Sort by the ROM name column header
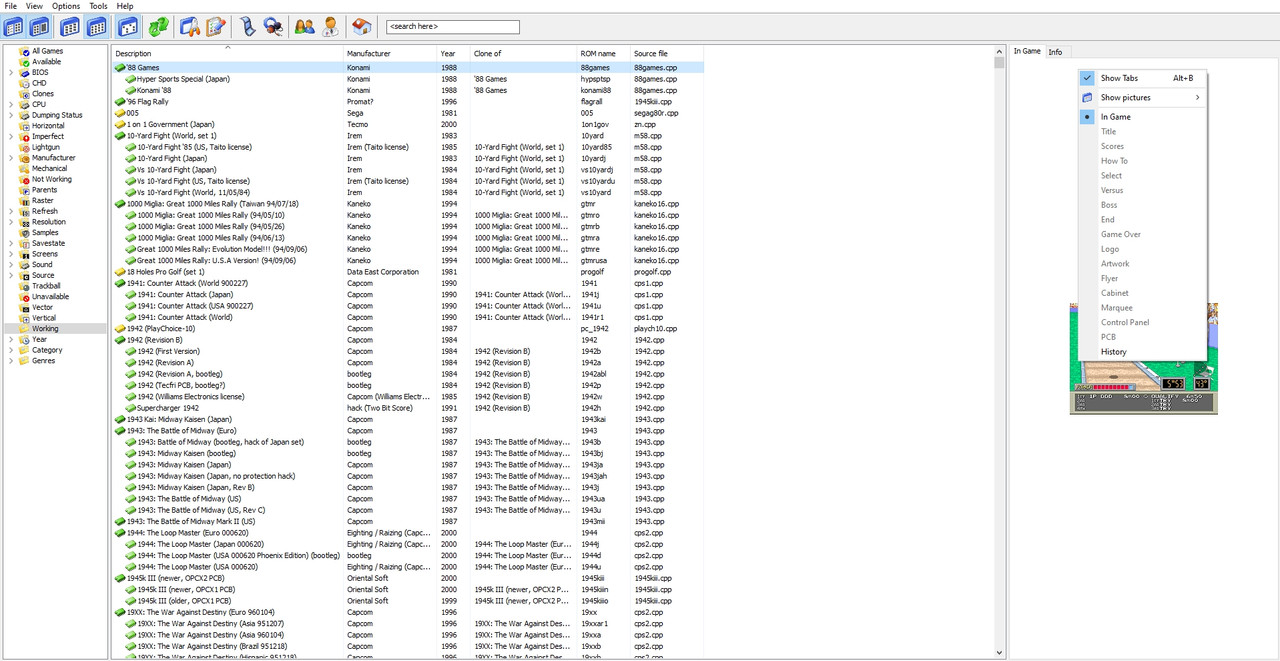 [x=604, y=53]
